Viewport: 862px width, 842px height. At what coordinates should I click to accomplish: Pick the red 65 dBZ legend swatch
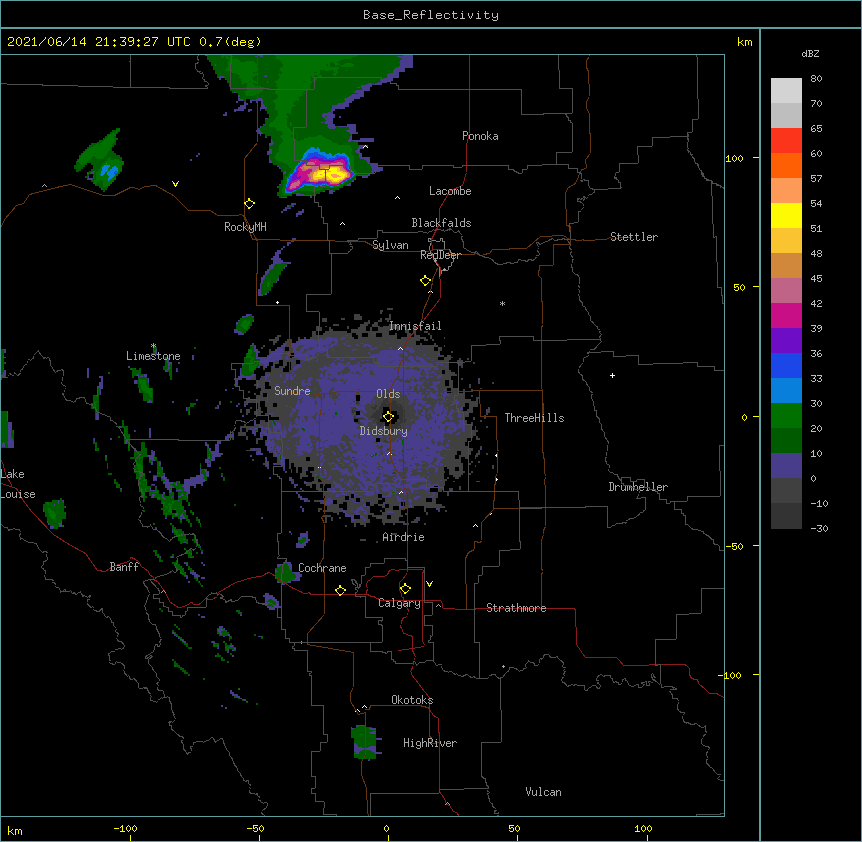pyautogui.click(x=786, y=140)
